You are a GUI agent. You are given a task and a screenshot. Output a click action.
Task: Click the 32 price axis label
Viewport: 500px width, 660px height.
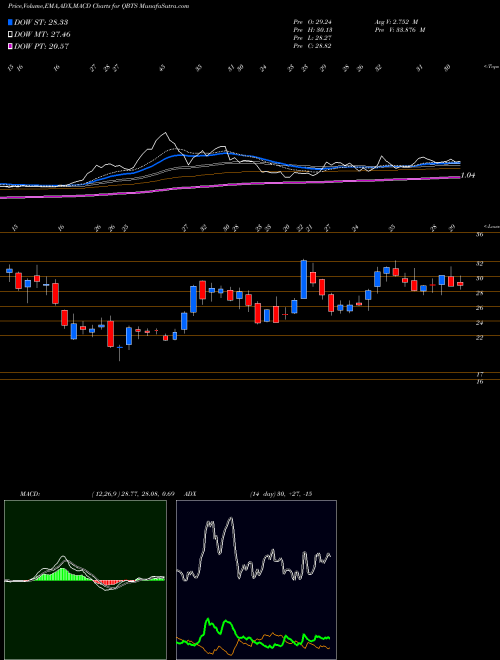pyautogui.click(x=479, y=263)
